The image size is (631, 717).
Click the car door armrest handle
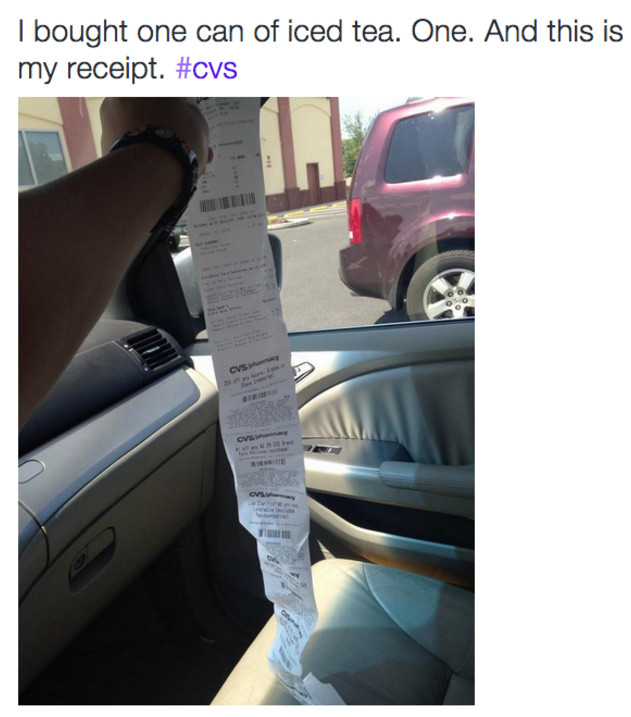tap(425, 476)
